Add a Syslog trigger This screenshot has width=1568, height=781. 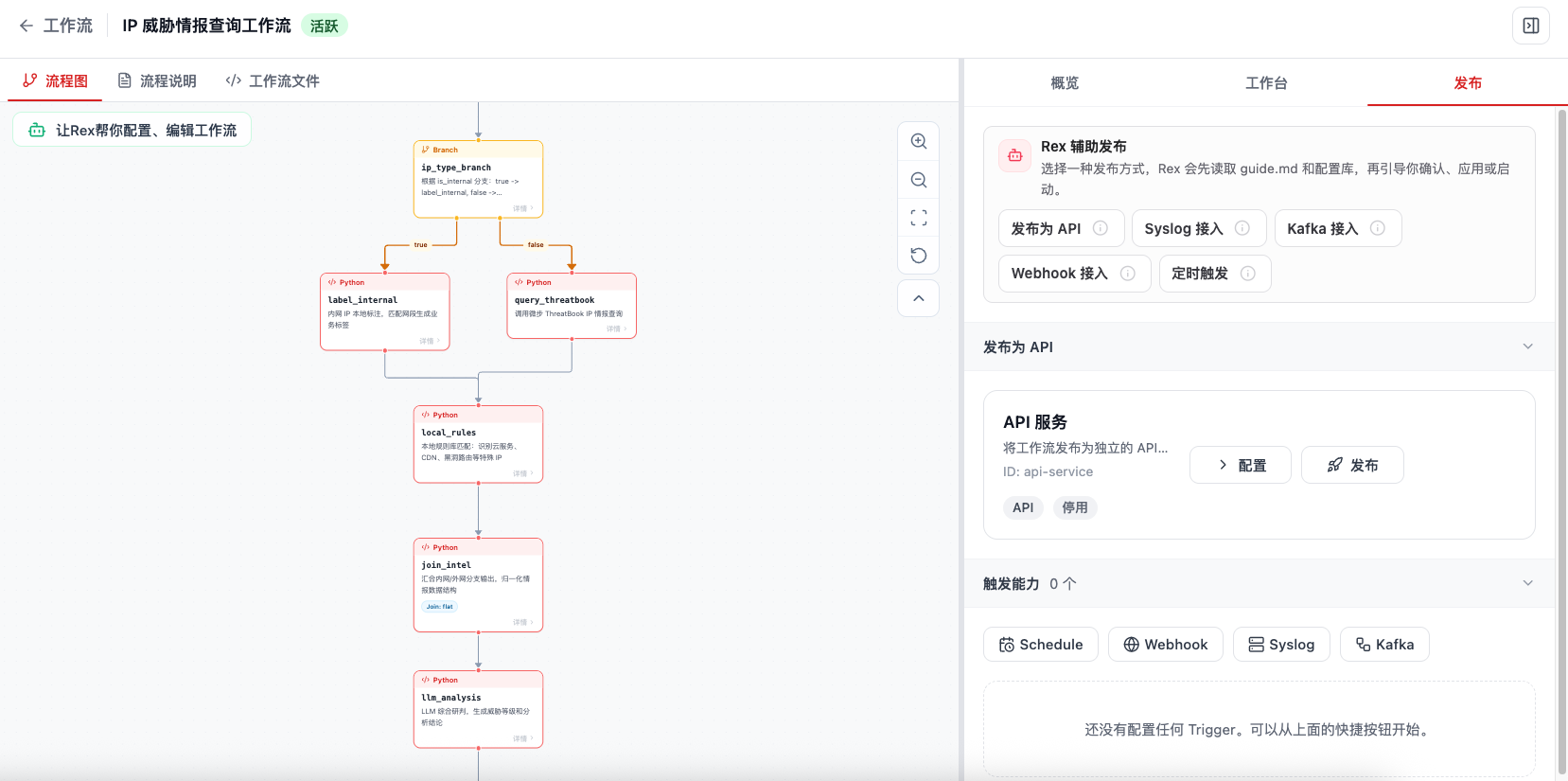[1282, 645]
